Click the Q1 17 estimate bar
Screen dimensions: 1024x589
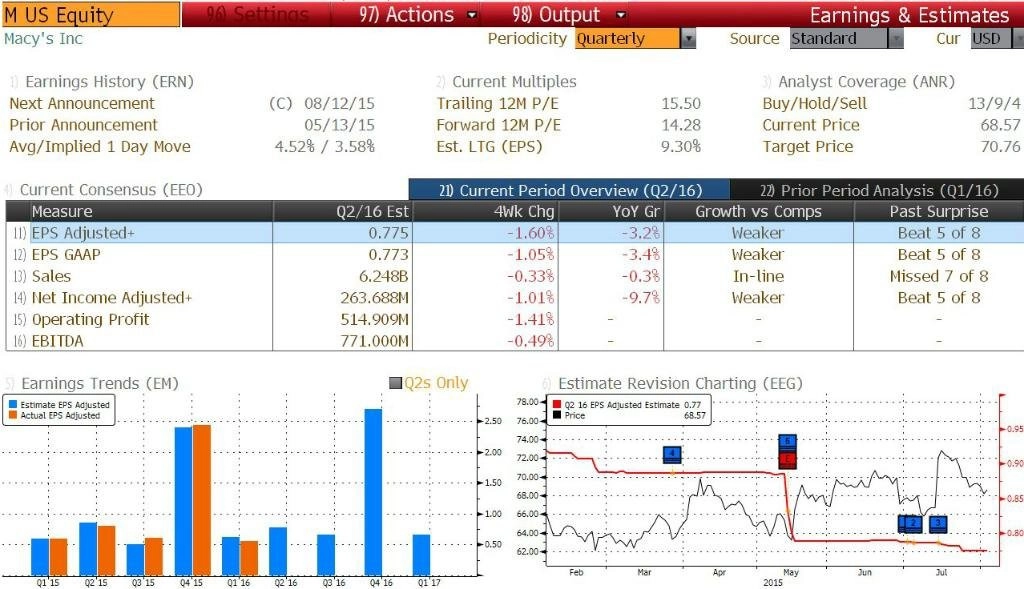point(421,555)
